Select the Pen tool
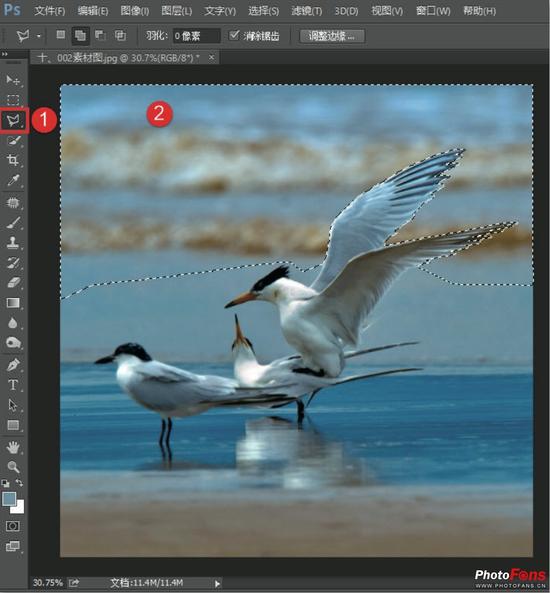This screenshot has height=593, width=550. [13, 365]
